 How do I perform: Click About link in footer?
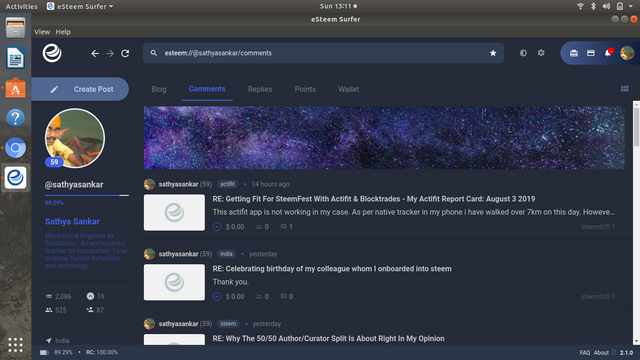click(601, 353)
